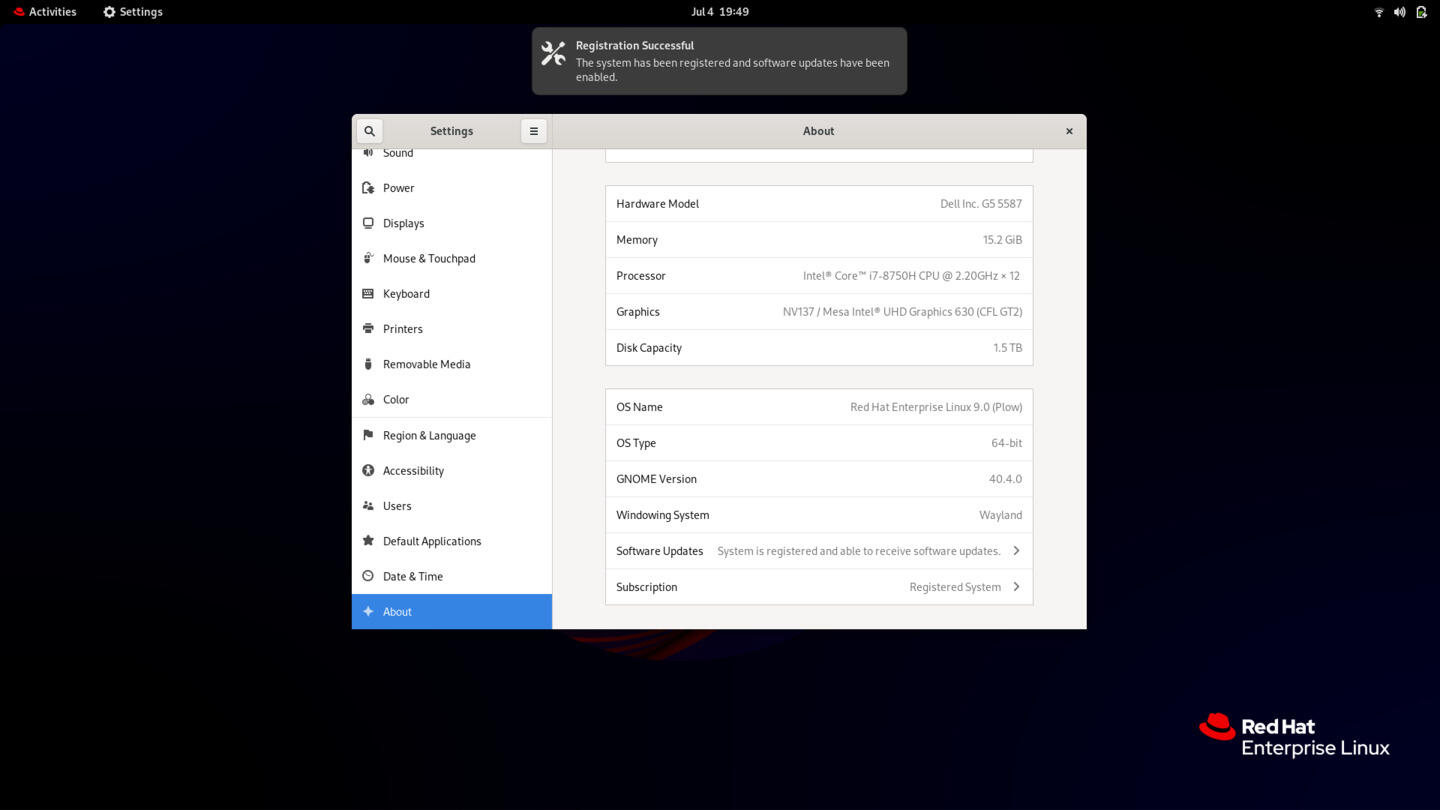Click the About star icon in sidebar

point(368,612)
